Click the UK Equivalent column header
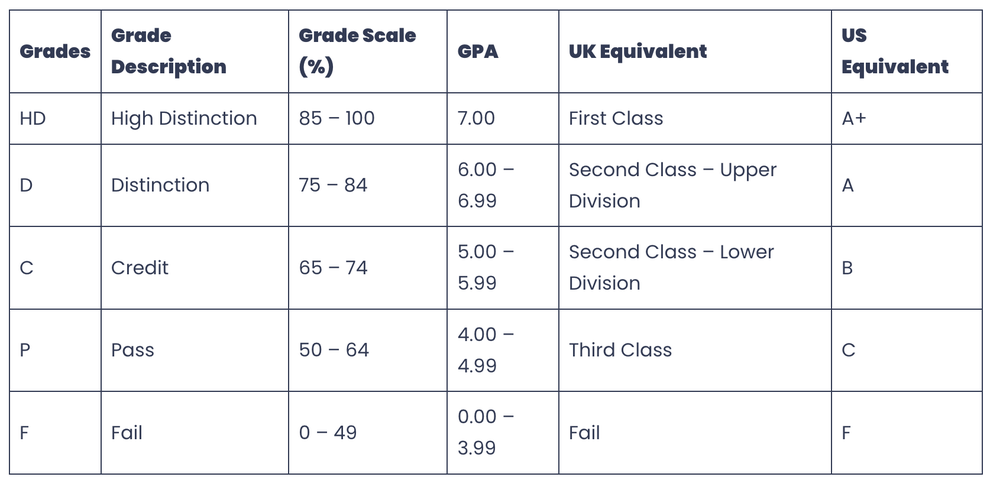This screenshot has width=990, height=480. (637, 51)
